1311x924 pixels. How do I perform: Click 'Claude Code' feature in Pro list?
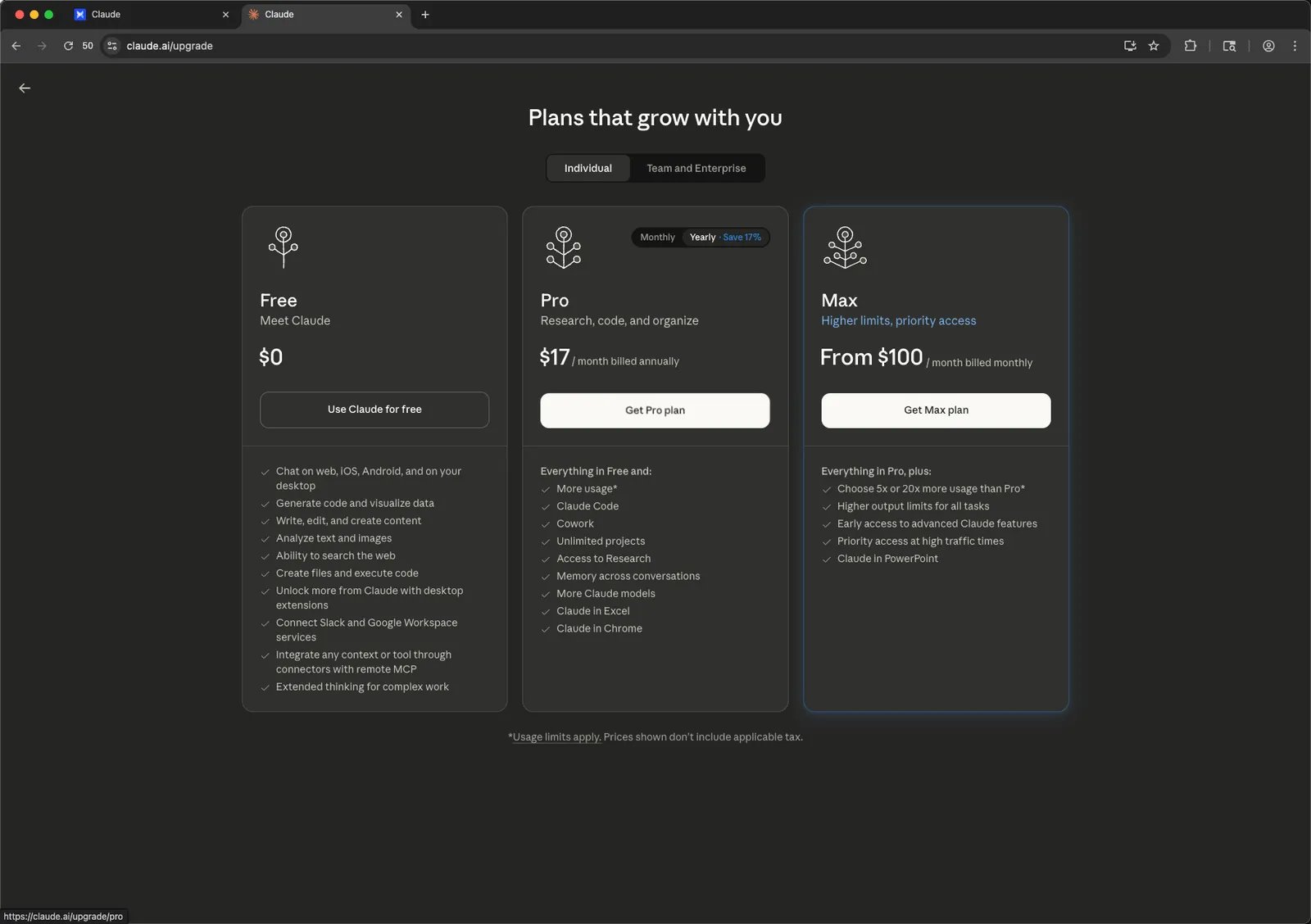click(x=587, y=506)
